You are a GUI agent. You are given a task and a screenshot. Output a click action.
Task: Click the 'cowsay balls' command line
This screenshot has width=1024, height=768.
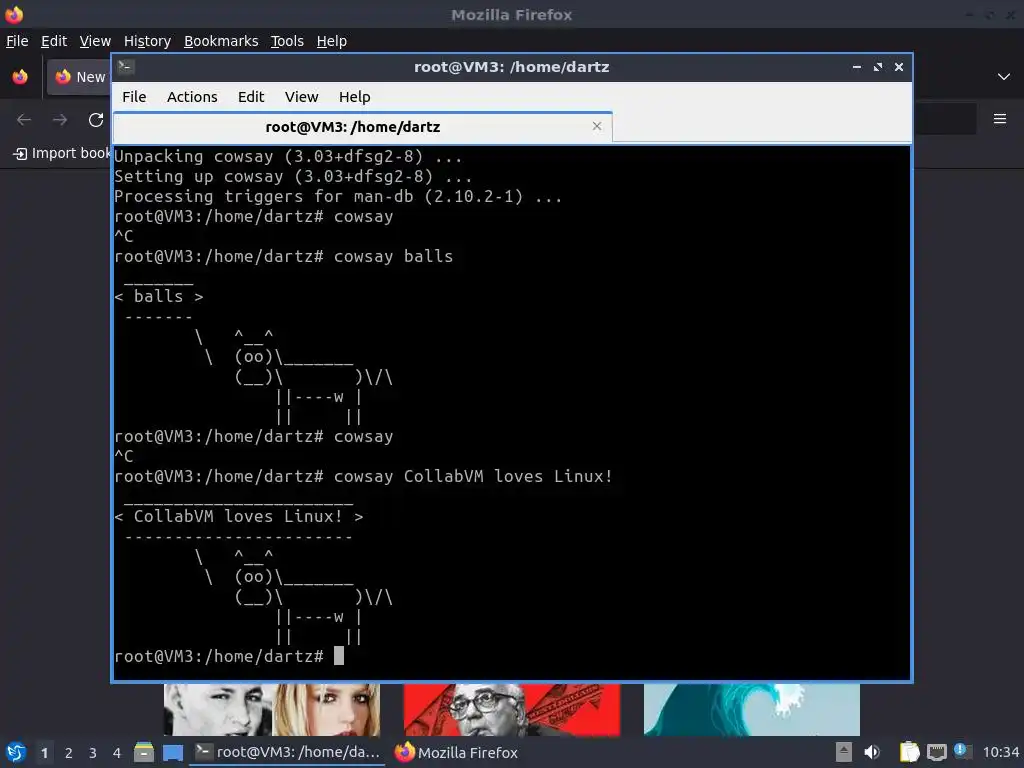click(283, 256)
